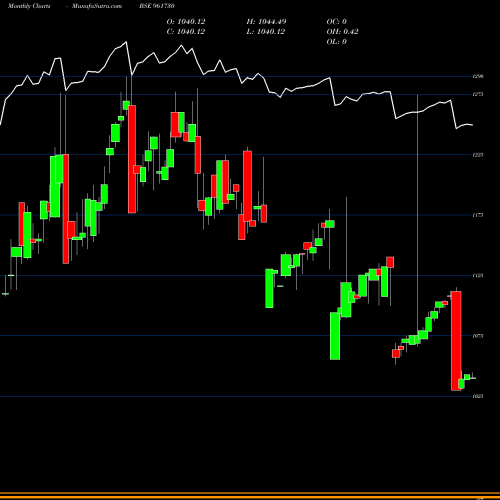Click the 'OC: 0' readout
The width and height of the screenshot is (500, 500).
337,22
